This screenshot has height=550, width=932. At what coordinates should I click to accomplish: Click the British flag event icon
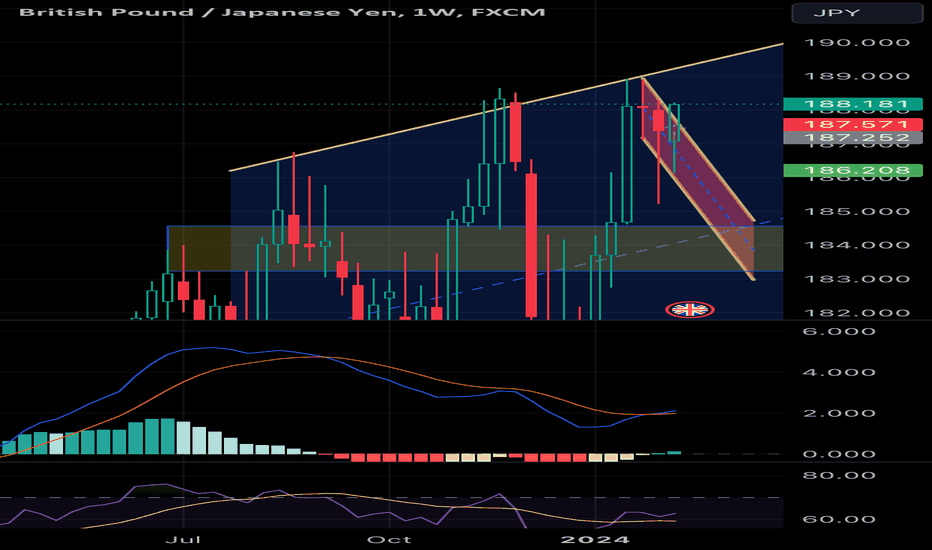point(689,309)
